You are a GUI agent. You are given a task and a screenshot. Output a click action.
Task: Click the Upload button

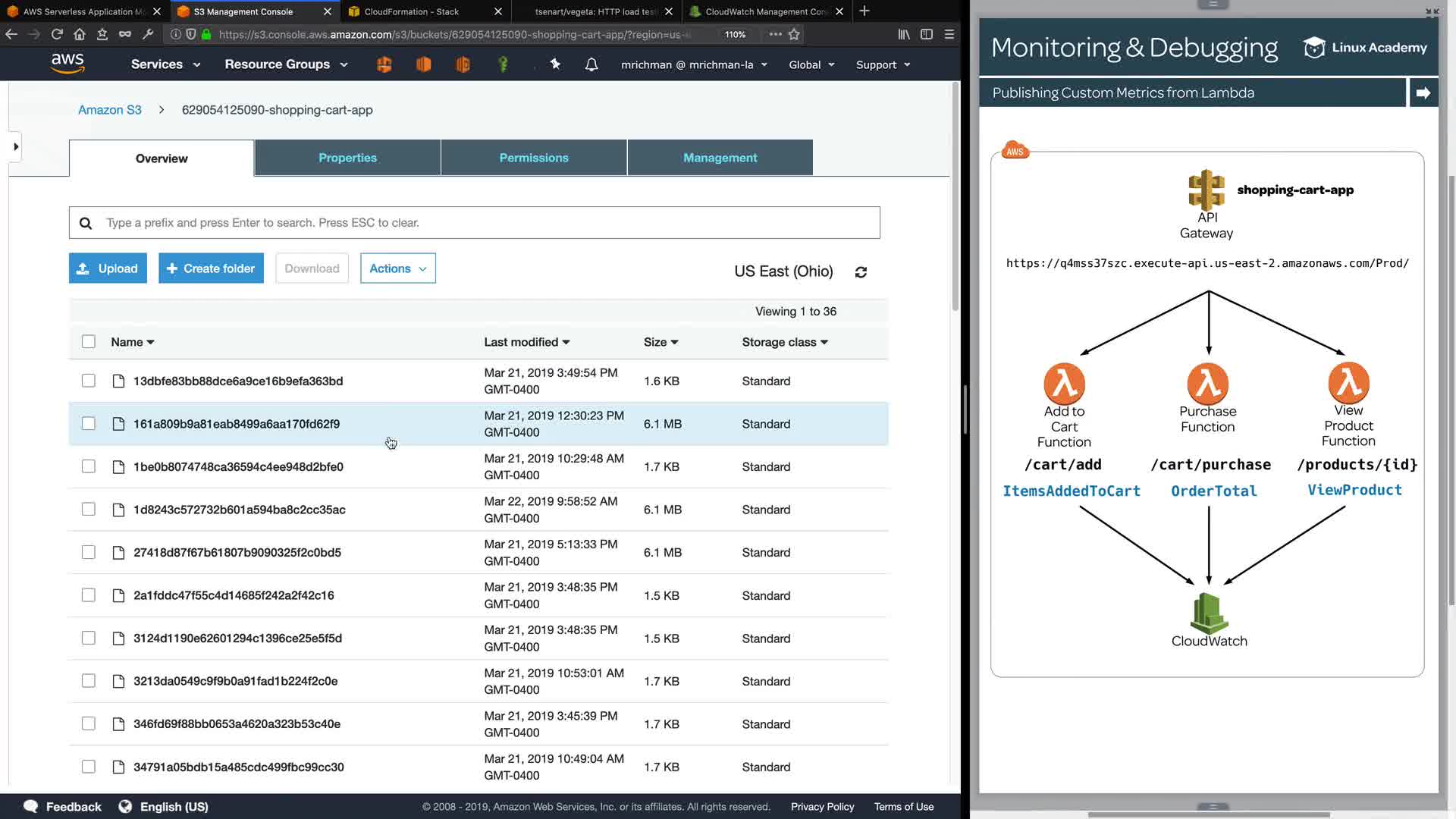[108, 268]
